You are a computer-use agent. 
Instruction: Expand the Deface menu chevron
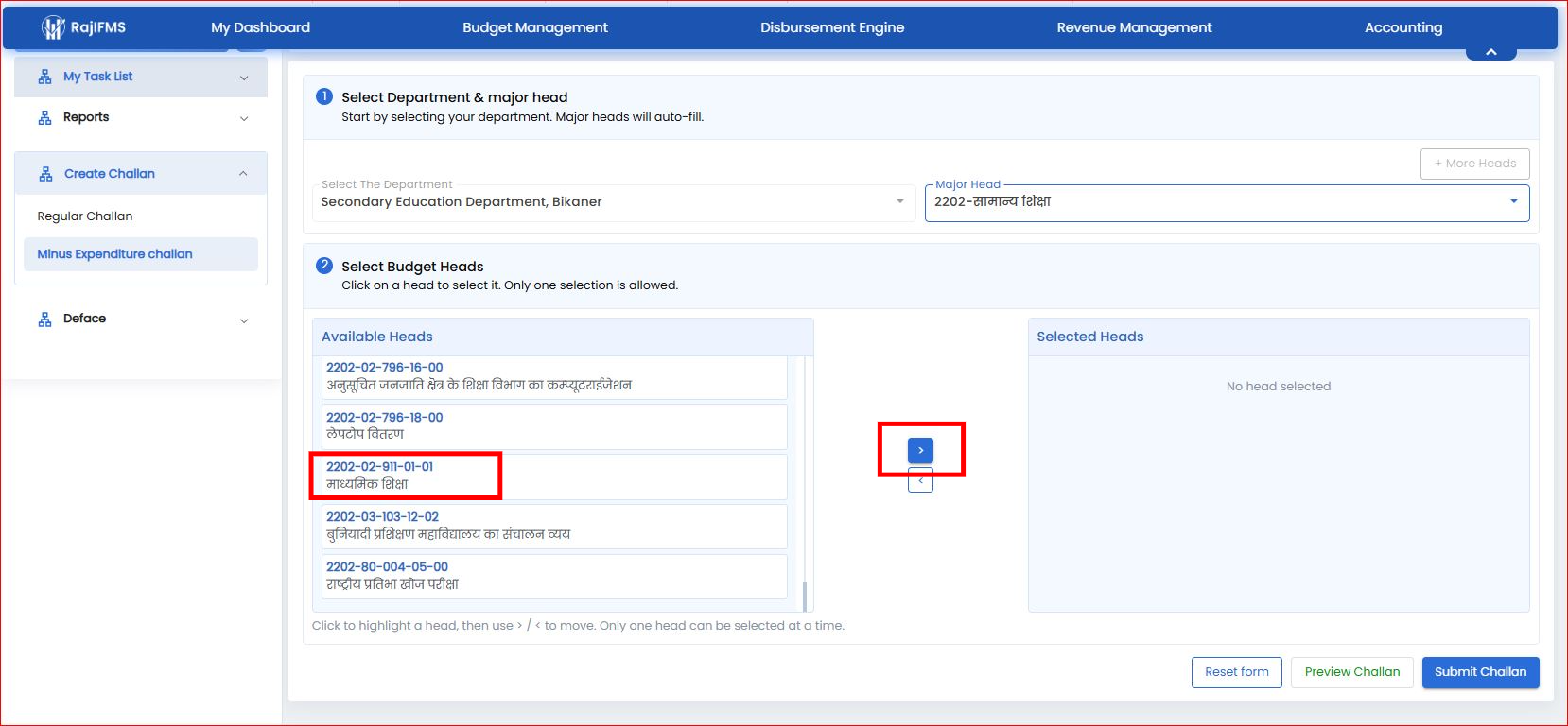244,320
